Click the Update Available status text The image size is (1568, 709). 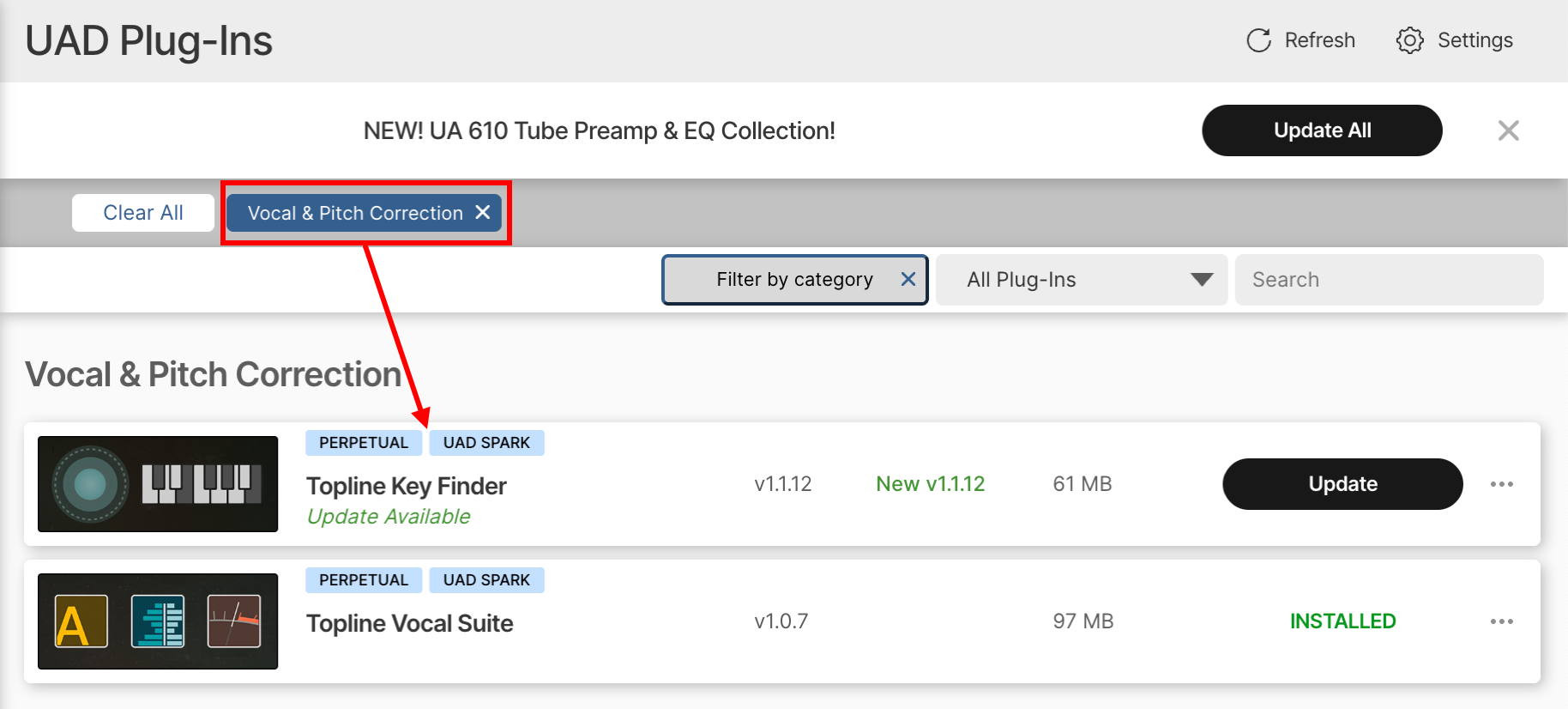click(389, 517)
